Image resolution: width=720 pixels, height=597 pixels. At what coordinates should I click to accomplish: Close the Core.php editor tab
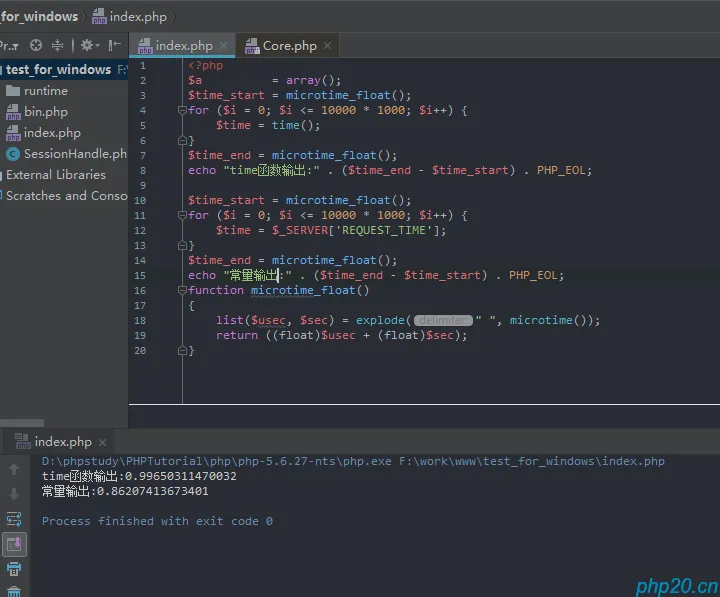[327, 45]
